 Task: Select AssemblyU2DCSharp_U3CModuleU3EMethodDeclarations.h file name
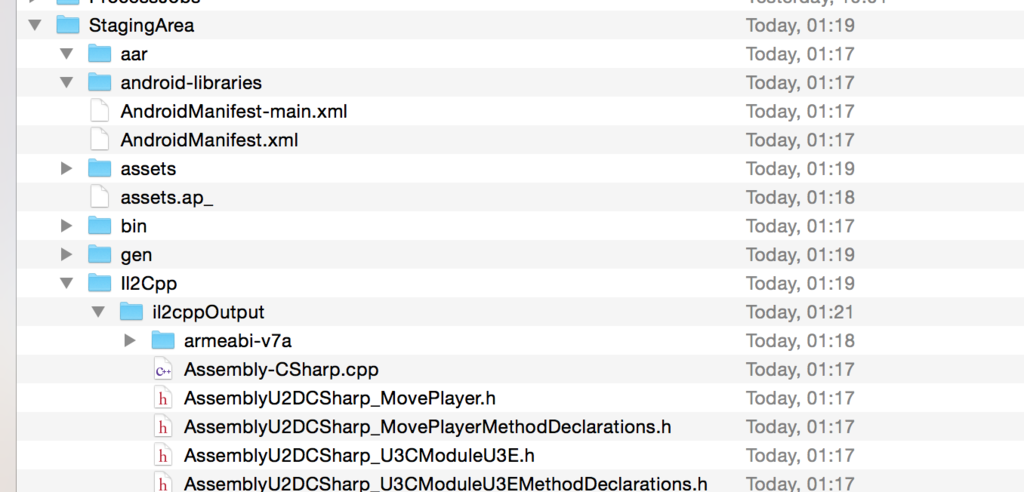(x=446, y=484)
